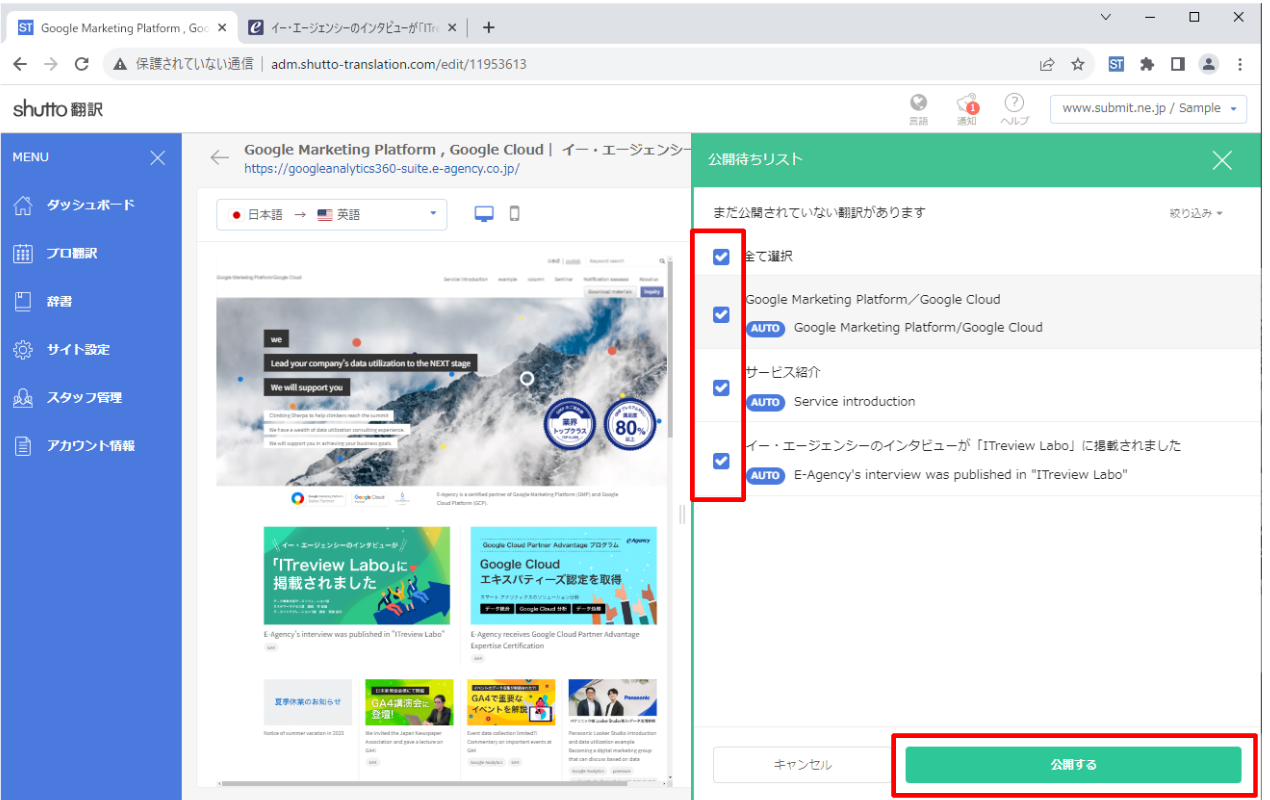Click the GA4で重要なイベント thumbnail
The image size is (1270, 800).
pyautogui.click(x=511, y=702)
